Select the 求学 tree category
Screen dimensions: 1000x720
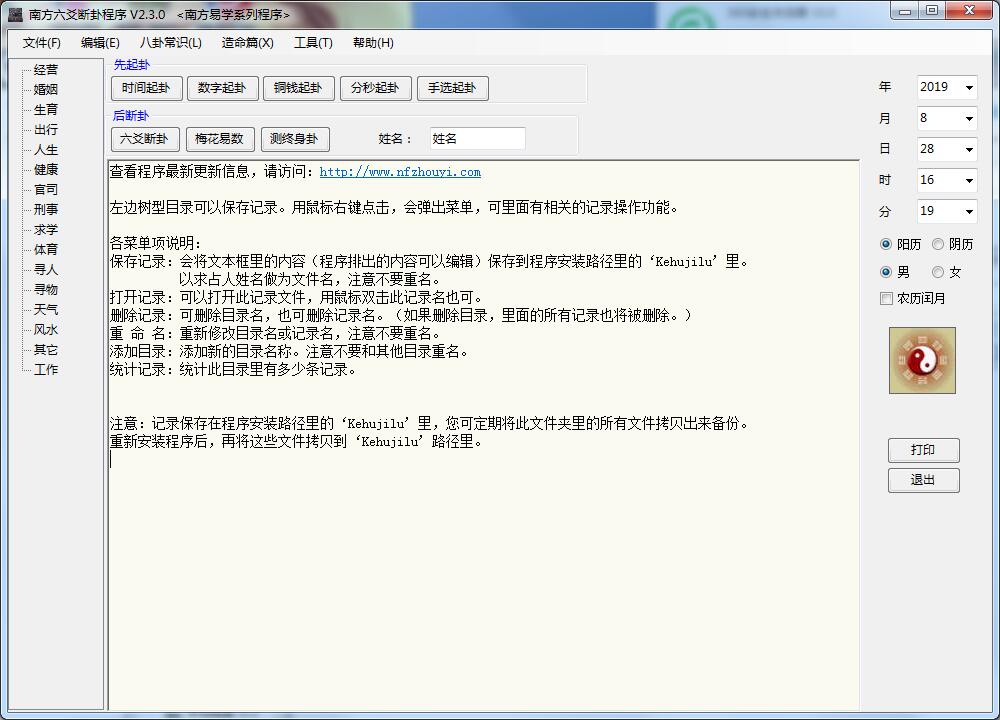click(45, 230)
